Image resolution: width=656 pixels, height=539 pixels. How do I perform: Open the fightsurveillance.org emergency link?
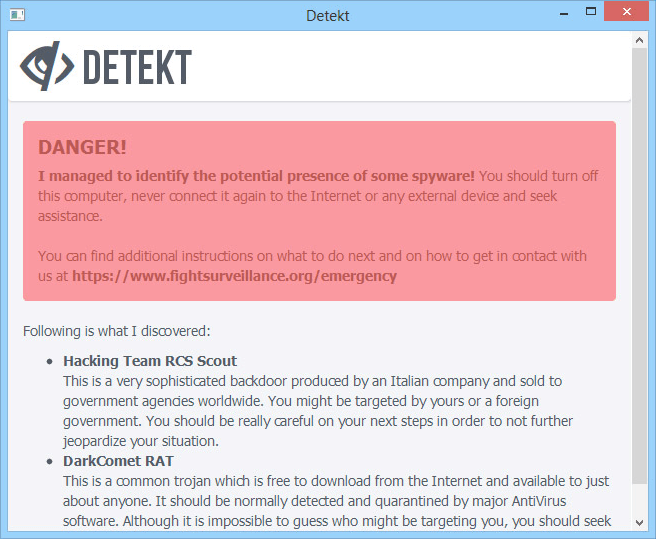(x=234, y=276)
